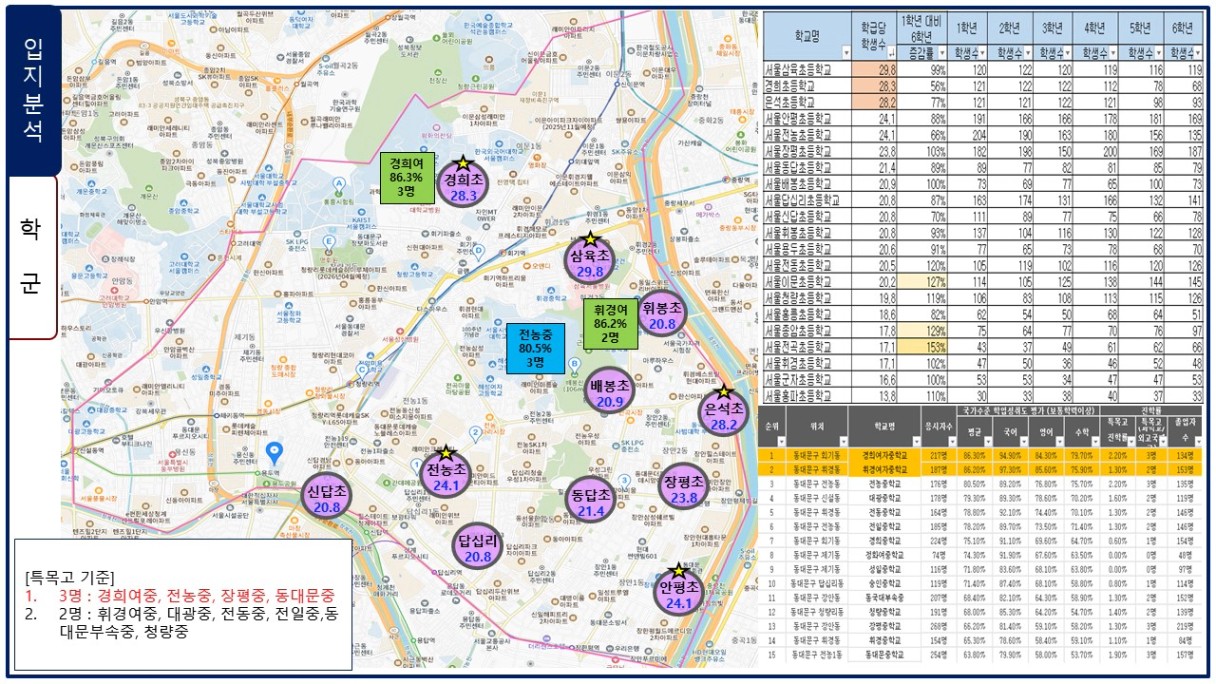Click the red 3명 line in the 특목고 기준 box
Screen dimensions: 1216x684
[x=179, y=594]
